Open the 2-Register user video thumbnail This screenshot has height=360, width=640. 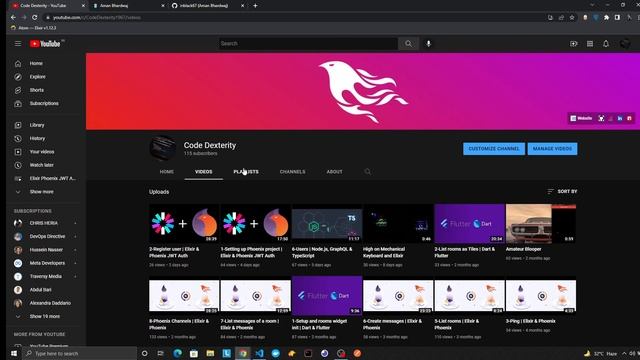(184, 224)
